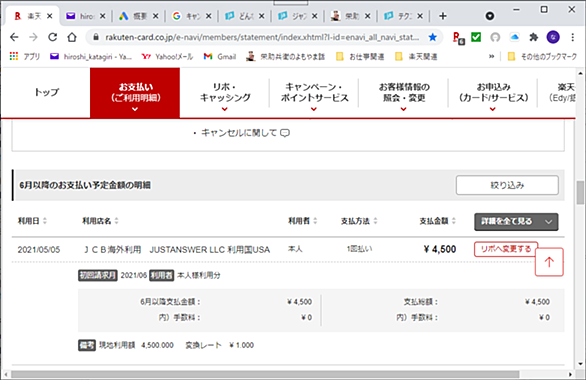Image resolution: width=586 pixels, height=380 pixels.
Task: Open the Apps grid shortcut in bookmarks bar
Action: (x=14, y=56)
